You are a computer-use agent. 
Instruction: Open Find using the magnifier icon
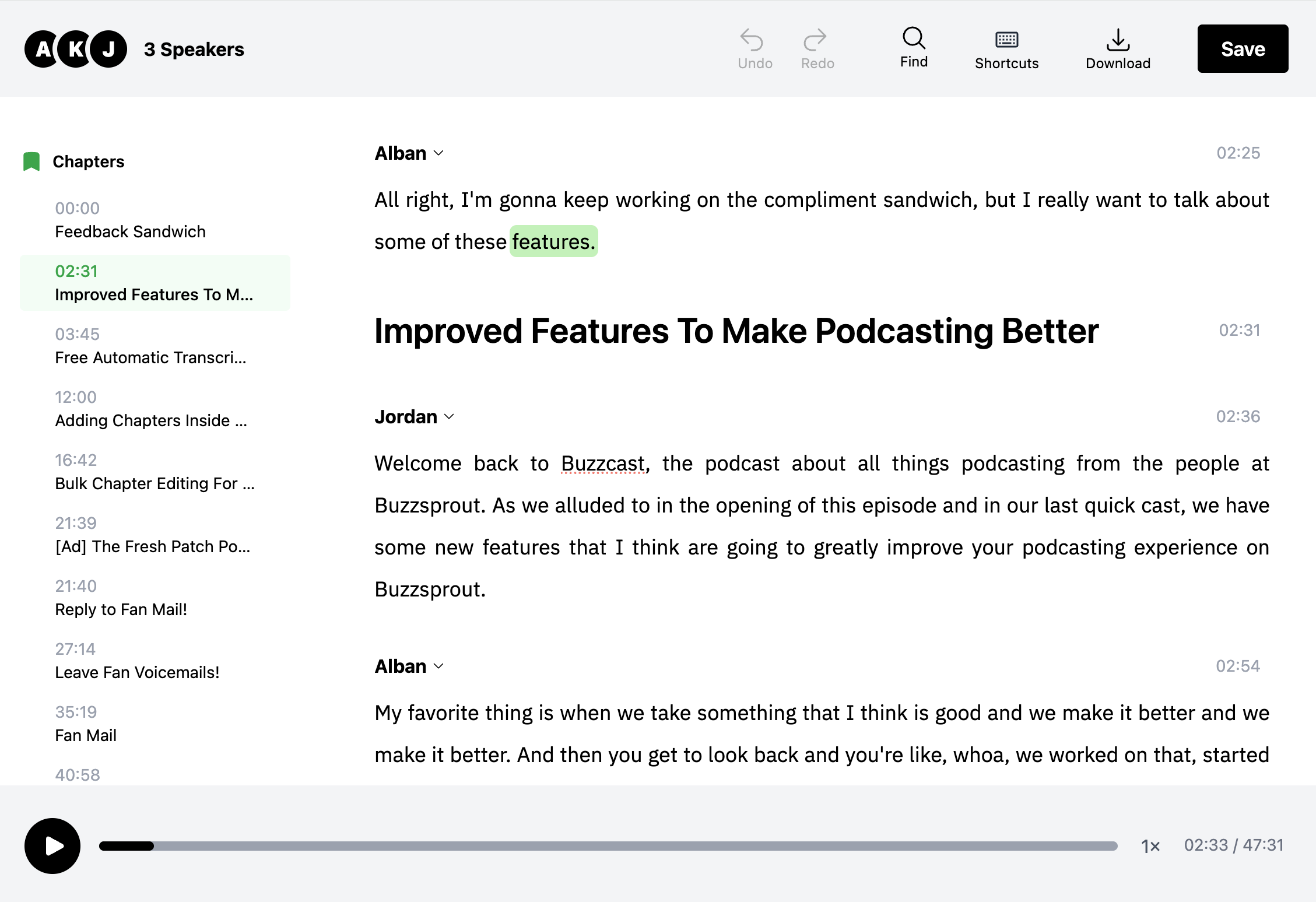tap(913, 40)
